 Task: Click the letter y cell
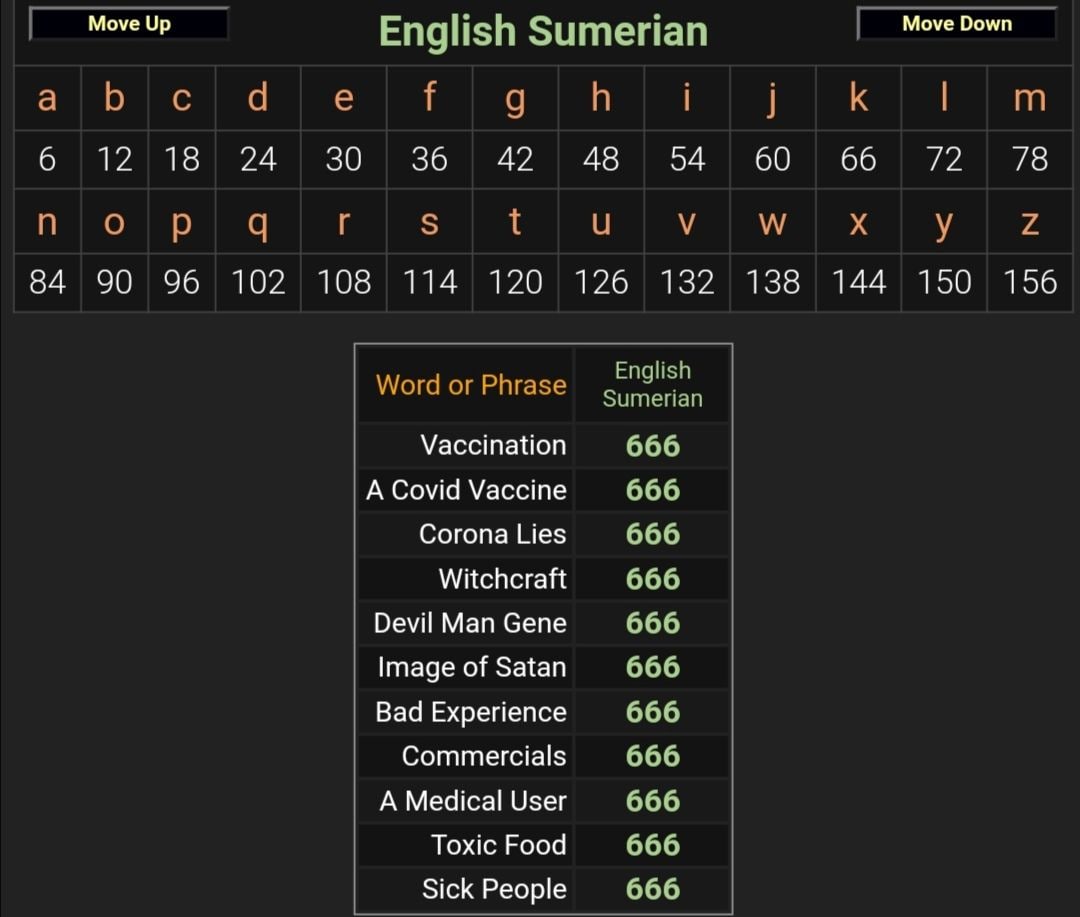click(x=944, y=222)
